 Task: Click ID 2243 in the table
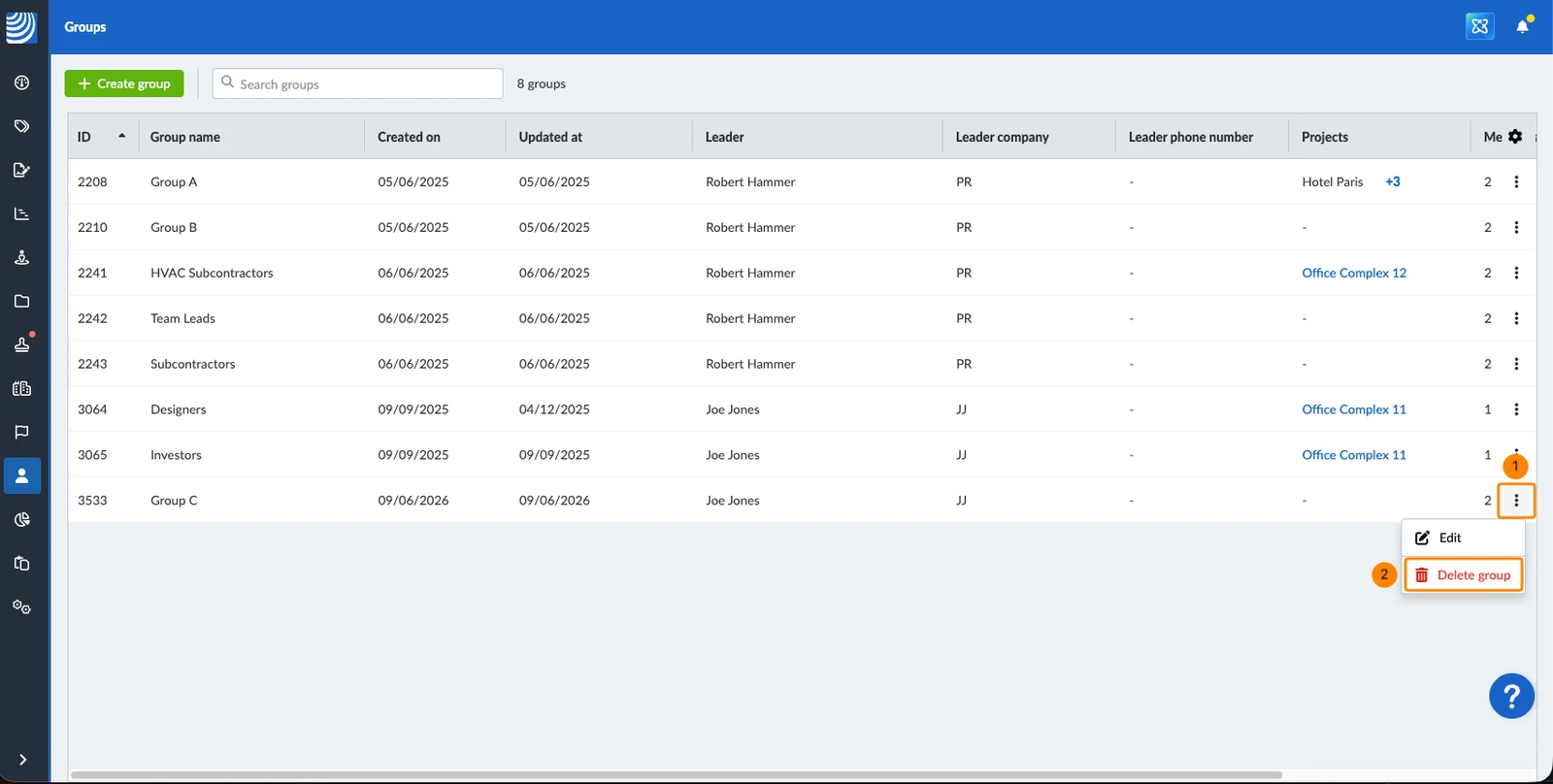(x=92, y=364)
